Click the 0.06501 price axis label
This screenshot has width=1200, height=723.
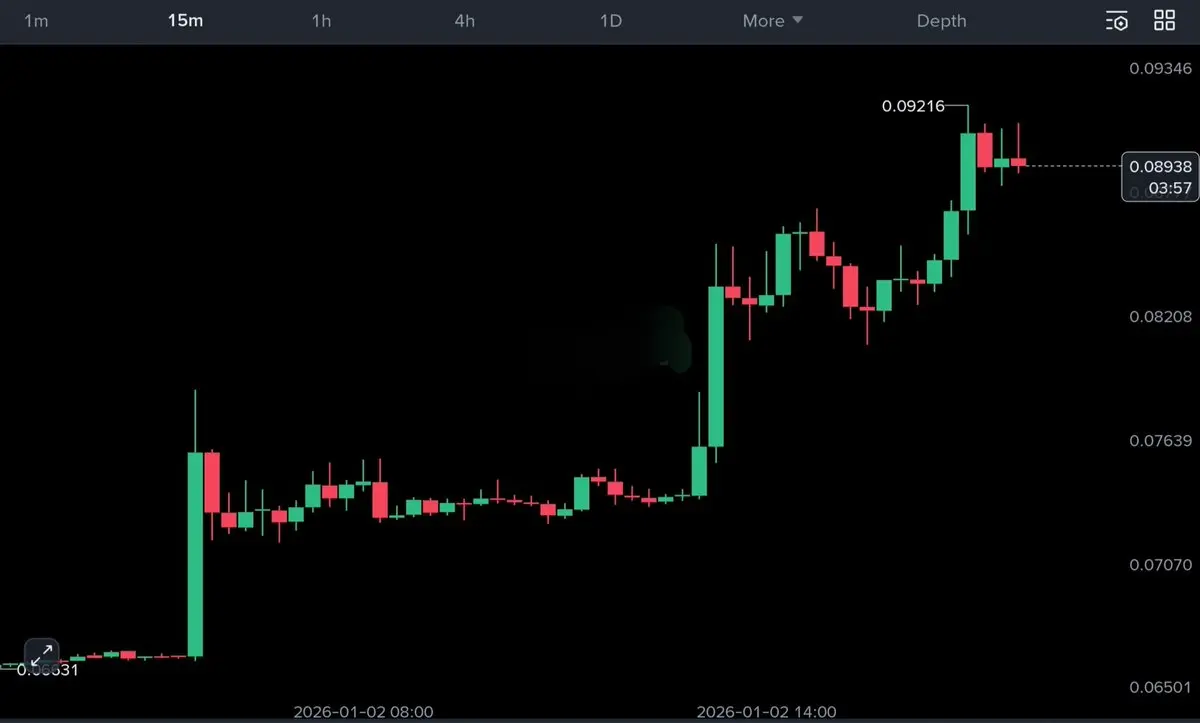pyautogui.click(x=1160, y=689)
